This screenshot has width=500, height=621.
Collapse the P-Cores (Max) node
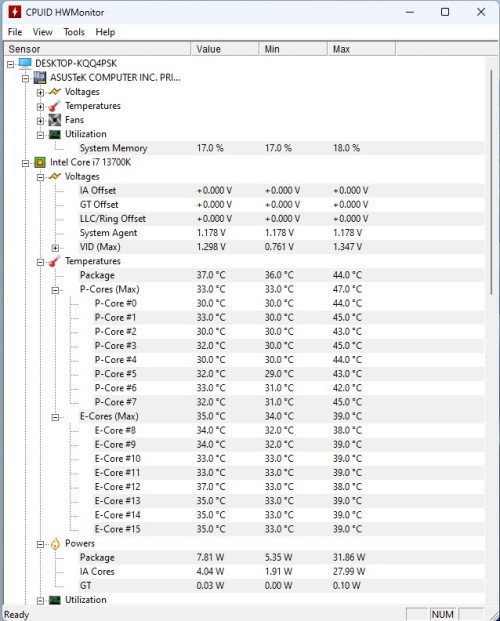(55, 290)
